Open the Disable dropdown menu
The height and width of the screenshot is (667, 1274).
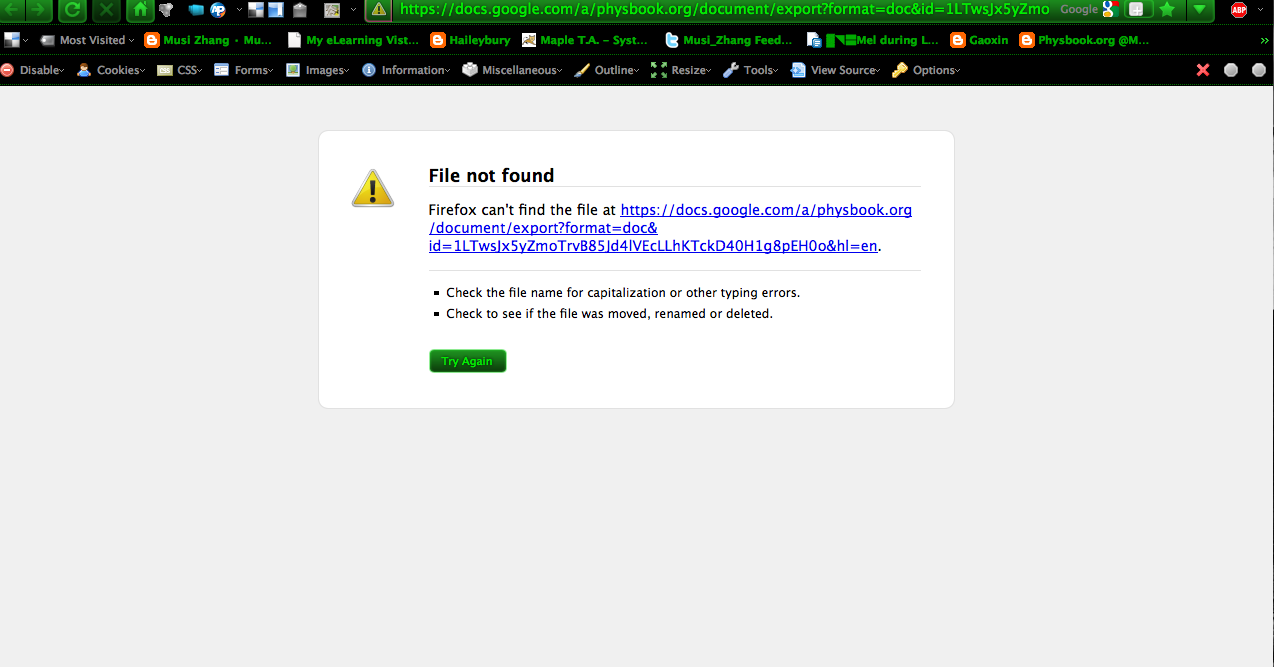click(33, 70)
